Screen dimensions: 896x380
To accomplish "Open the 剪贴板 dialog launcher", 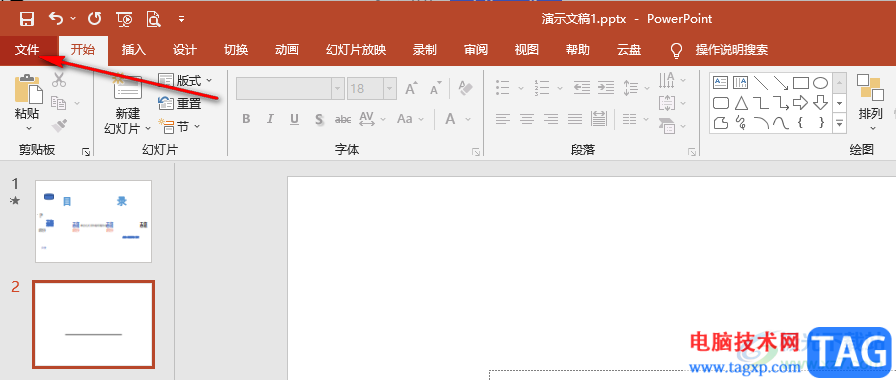I will click(86, 151).
